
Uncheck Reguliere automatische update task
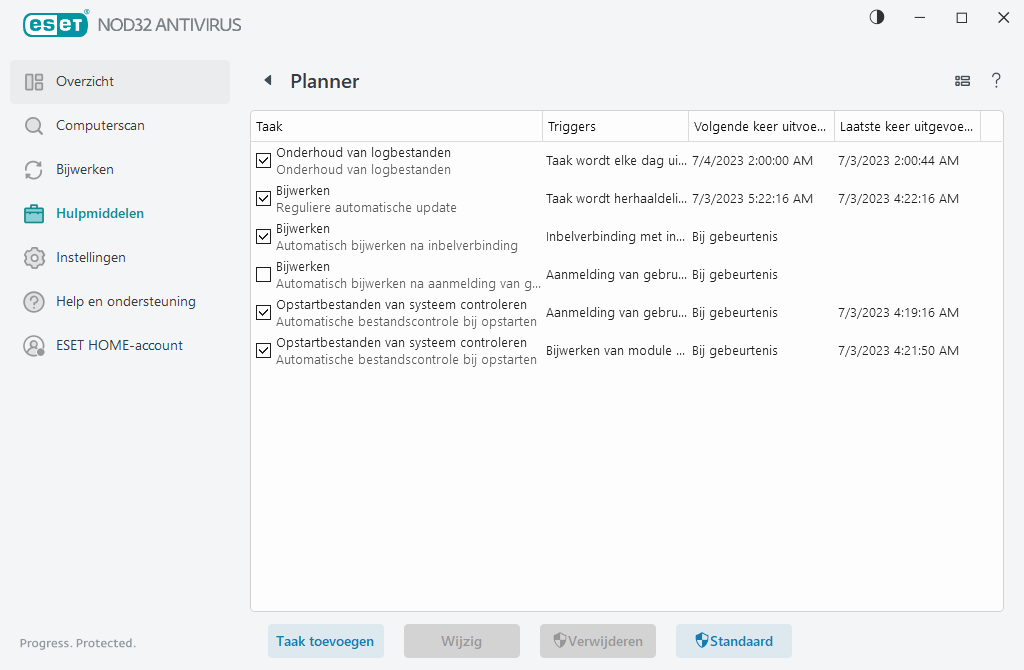point(263,198)
